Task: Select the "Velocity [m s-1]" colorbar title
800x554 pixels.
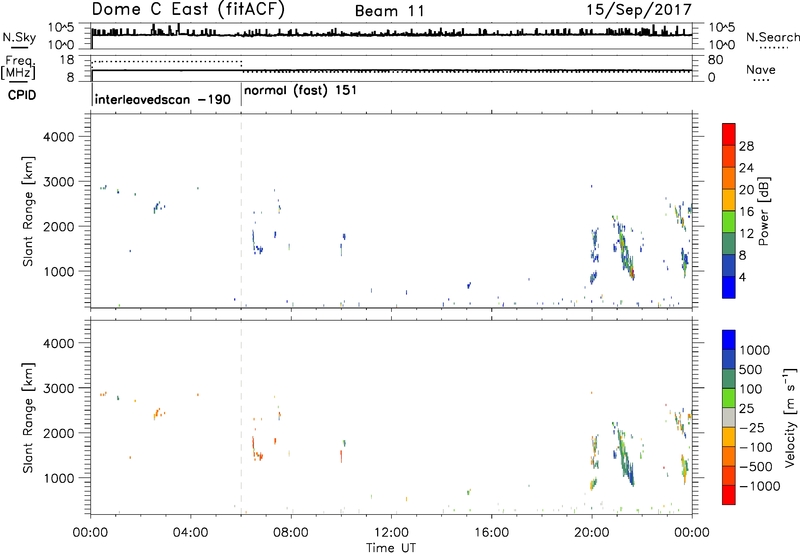Action: [790, 417]
